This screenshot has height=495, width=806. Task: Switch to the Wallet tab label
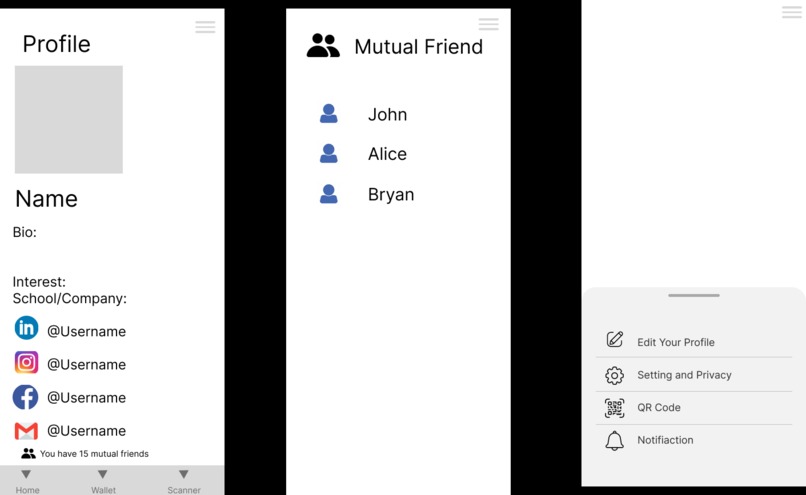pyautogui.click(x=103, y=490)
